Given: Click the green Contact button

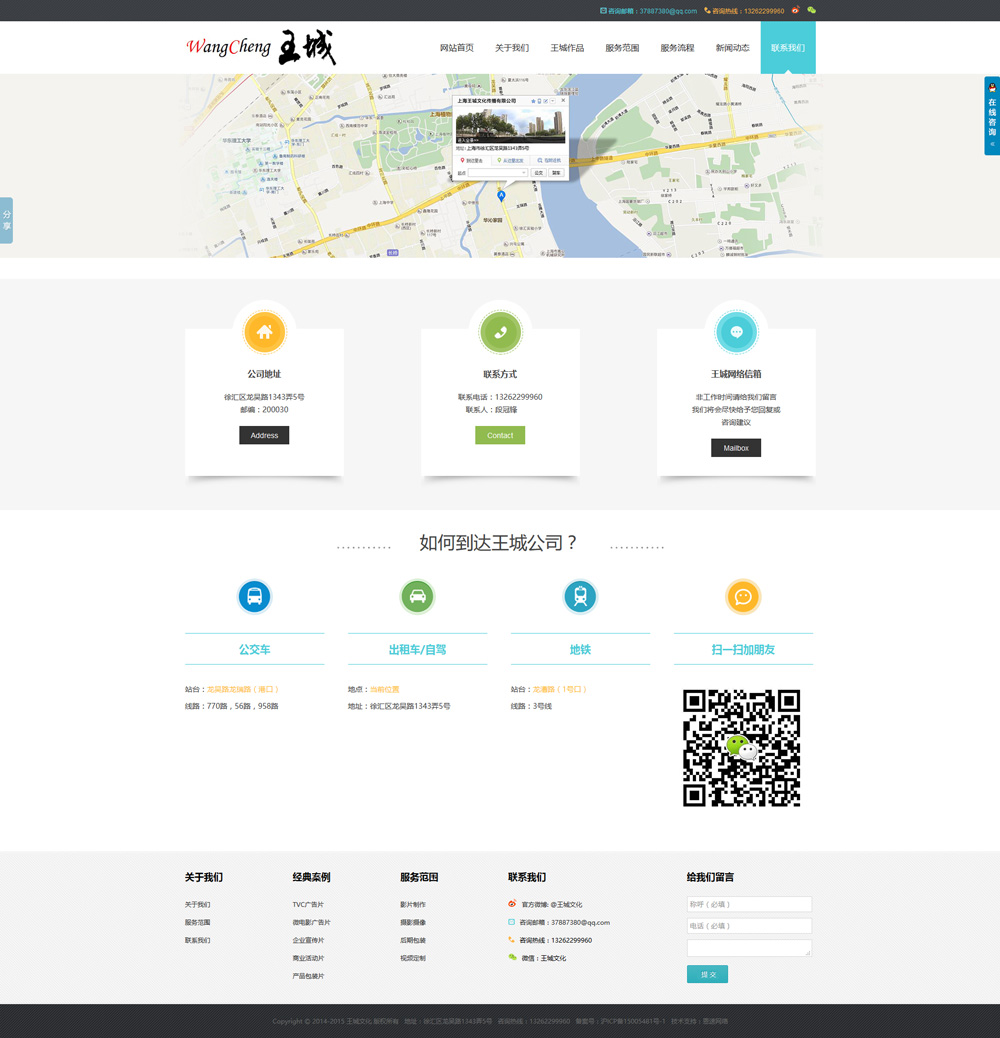Looking at the screenshot, I should point(500,435).
